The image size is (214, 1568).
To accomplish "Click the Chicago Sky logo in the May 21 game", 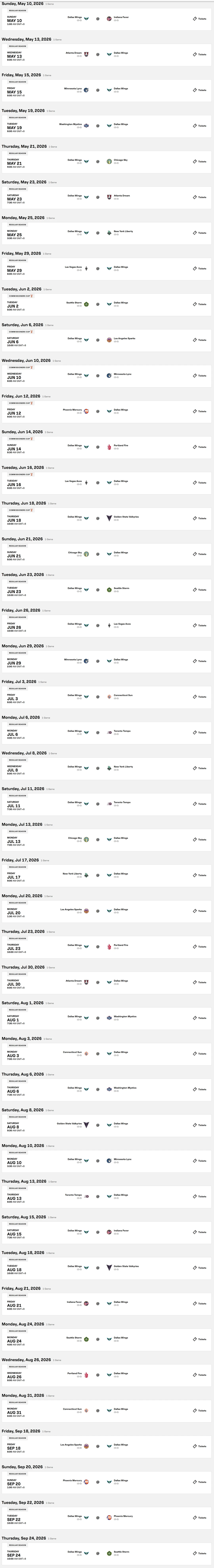I will pos(109,161).
